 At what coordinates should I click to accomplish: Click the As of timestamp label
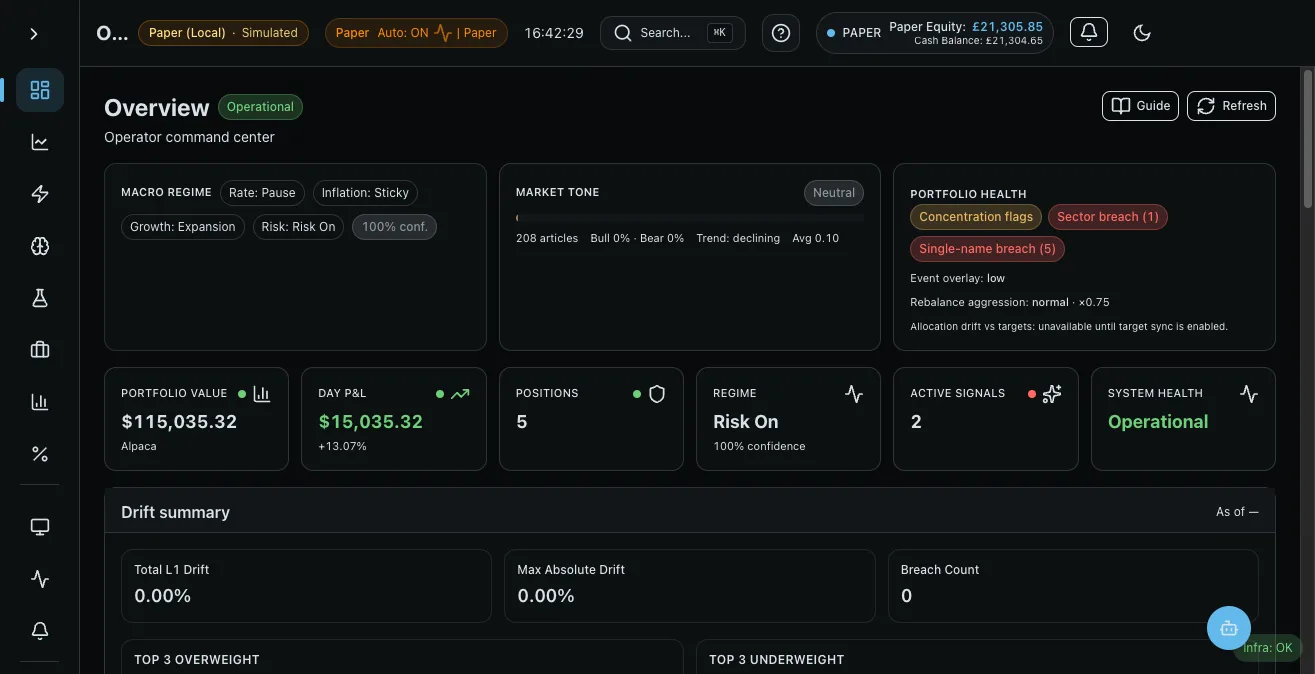pos(1237,512)
